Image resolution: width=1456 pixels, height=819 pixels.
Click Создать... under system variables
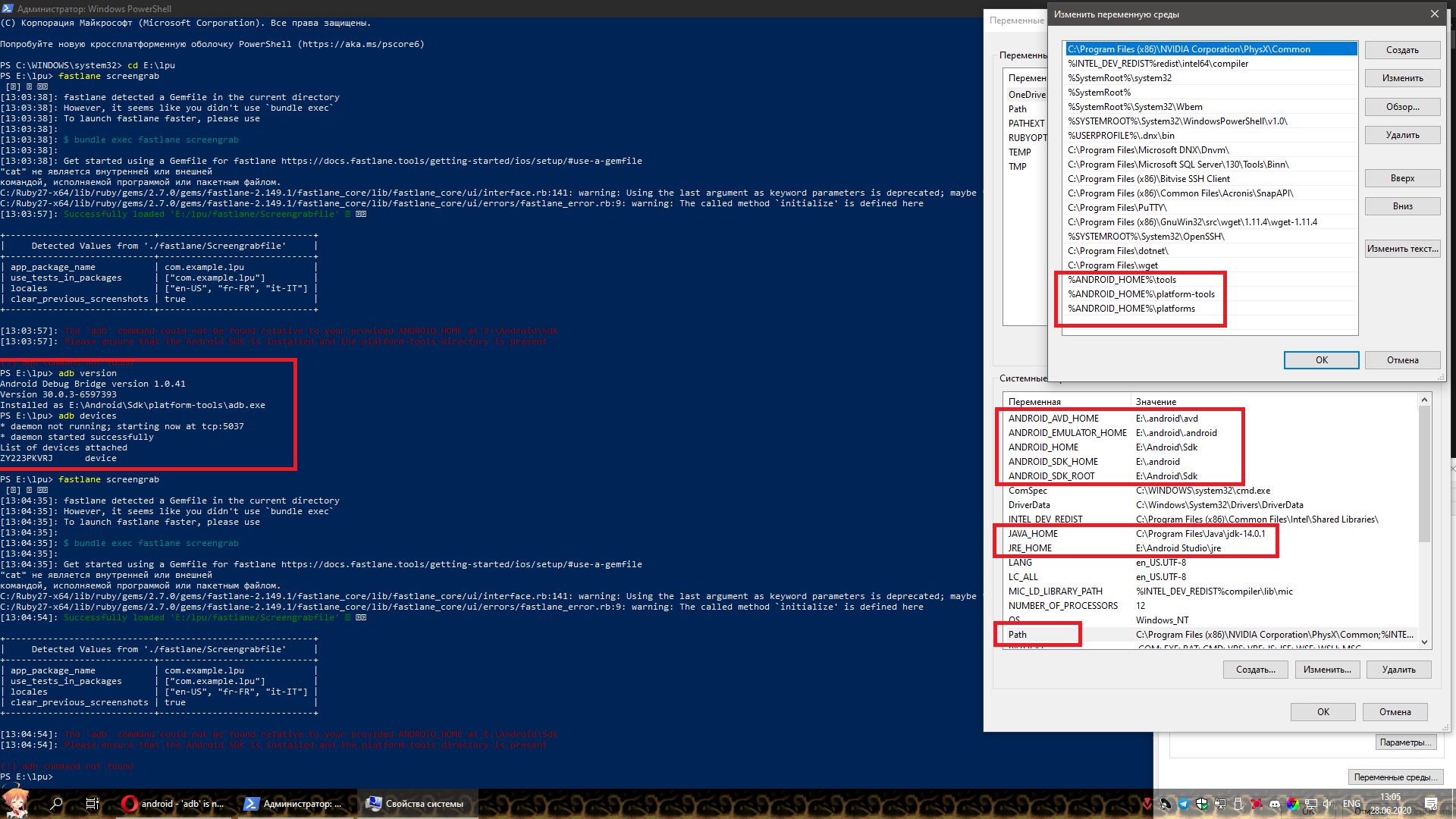point(1255,670)
